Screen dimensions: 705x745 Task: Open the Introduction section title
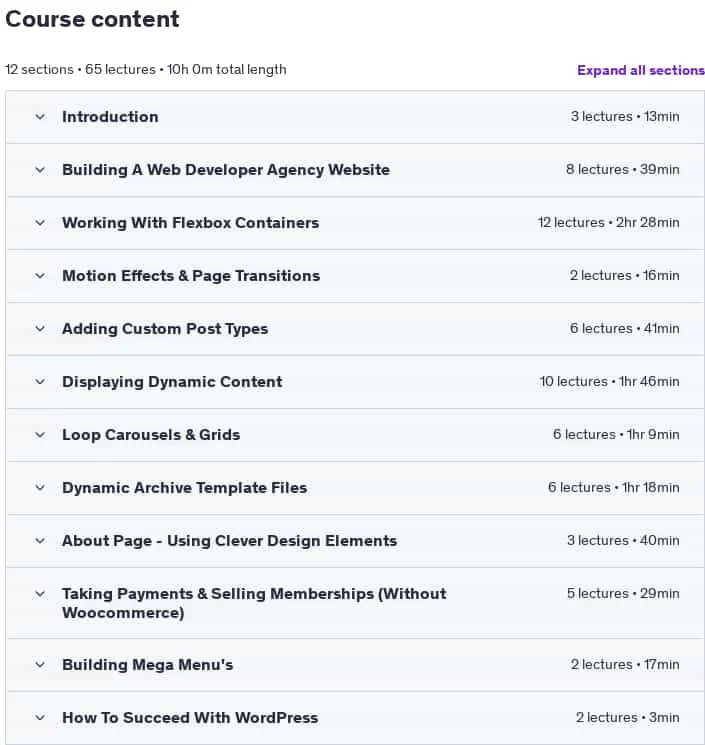click(x=110, y=117)
